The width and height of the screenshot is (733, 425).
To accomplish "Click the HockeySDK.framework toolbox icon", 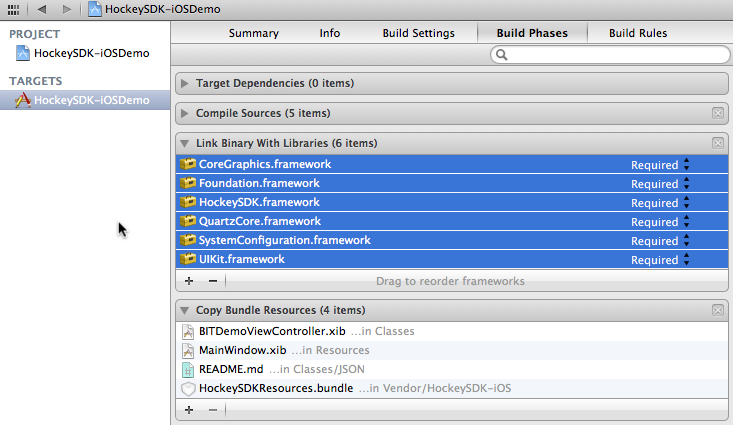I will 187,202.
